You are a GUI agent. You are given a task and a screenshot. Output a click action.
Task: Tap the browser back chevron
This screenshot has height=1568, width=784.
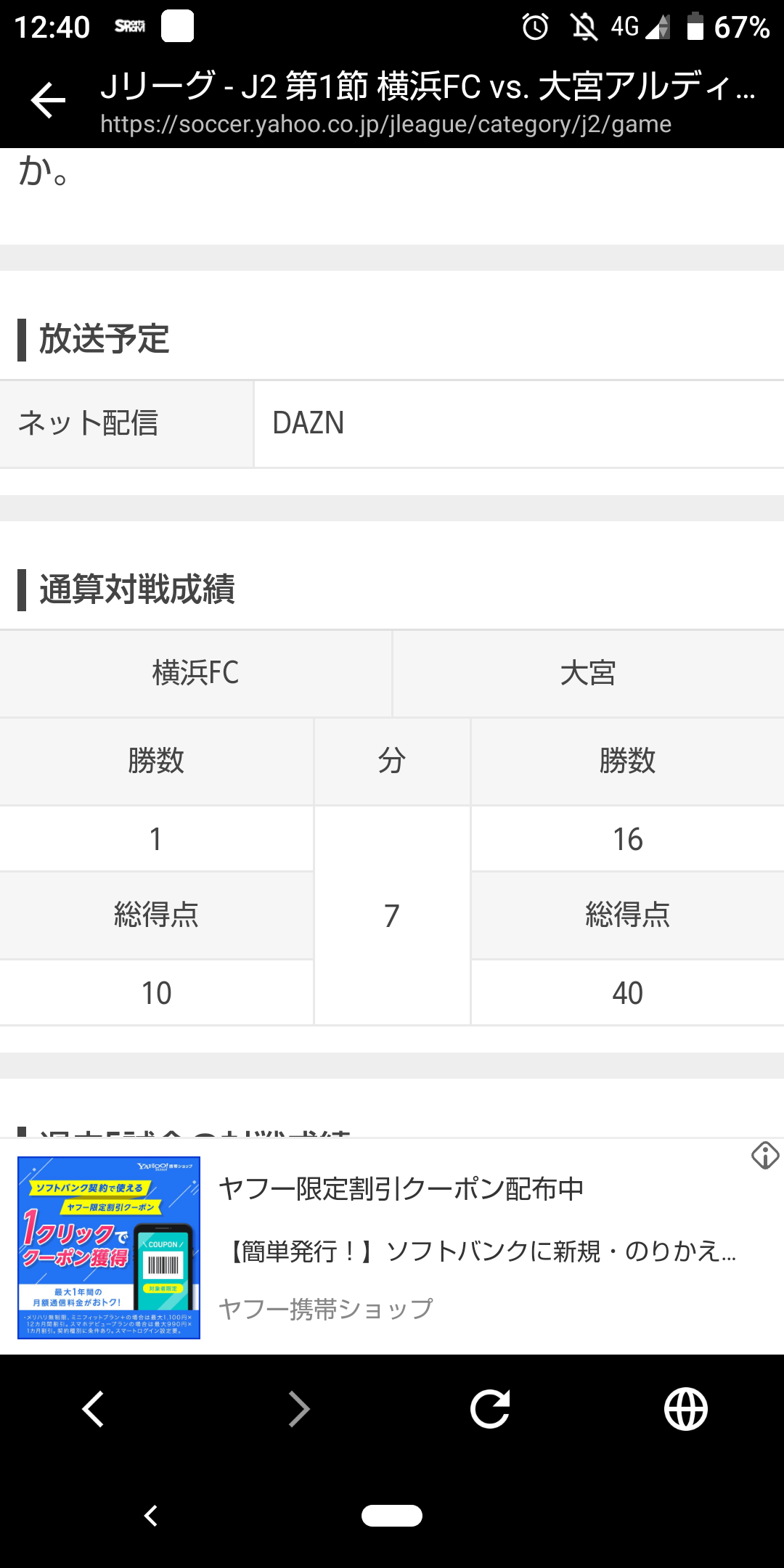93,1409
